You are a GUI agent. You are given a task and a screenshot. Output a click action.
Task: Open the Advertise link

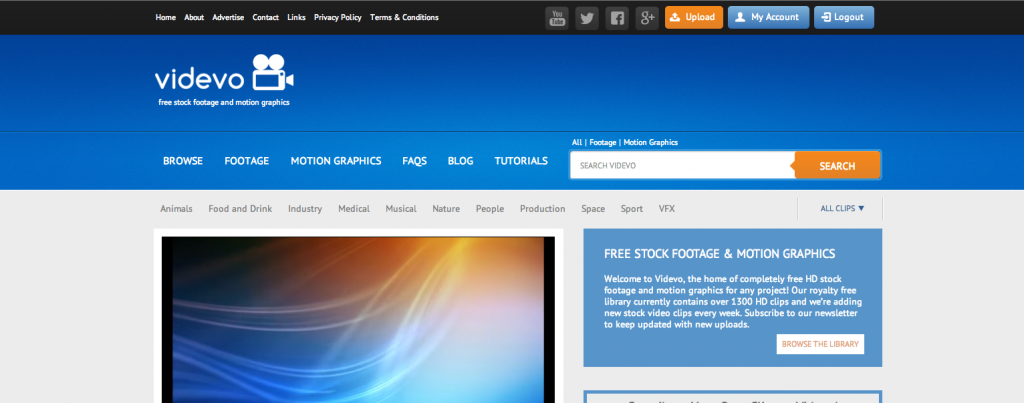coord(228,18)
